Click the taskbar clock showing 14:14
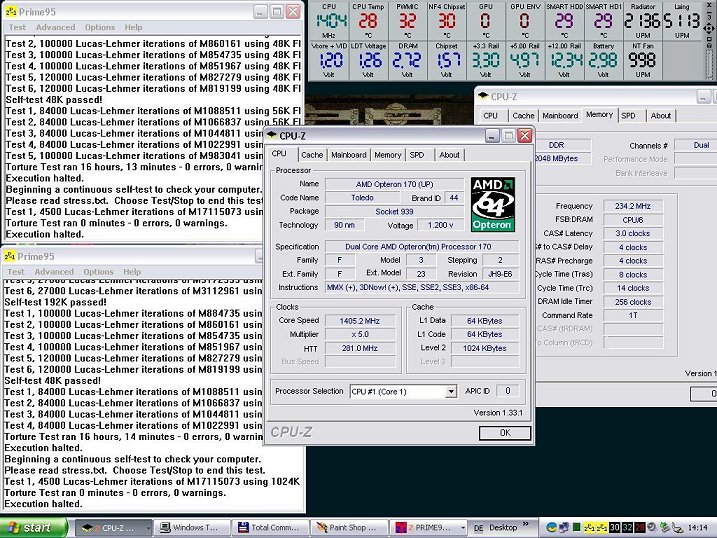The image size is (717, 538). (x=697, y=528)
